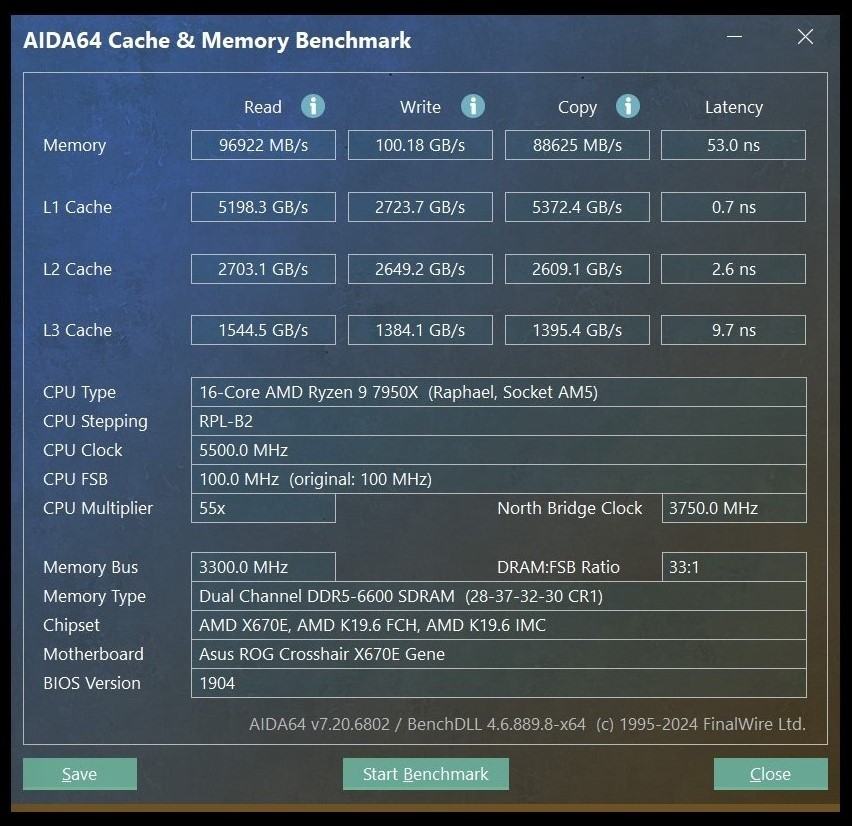Select L3 Cache Latency value 9.7 ns
Screen dimensions: 852x826
click(x=734, y=330)
